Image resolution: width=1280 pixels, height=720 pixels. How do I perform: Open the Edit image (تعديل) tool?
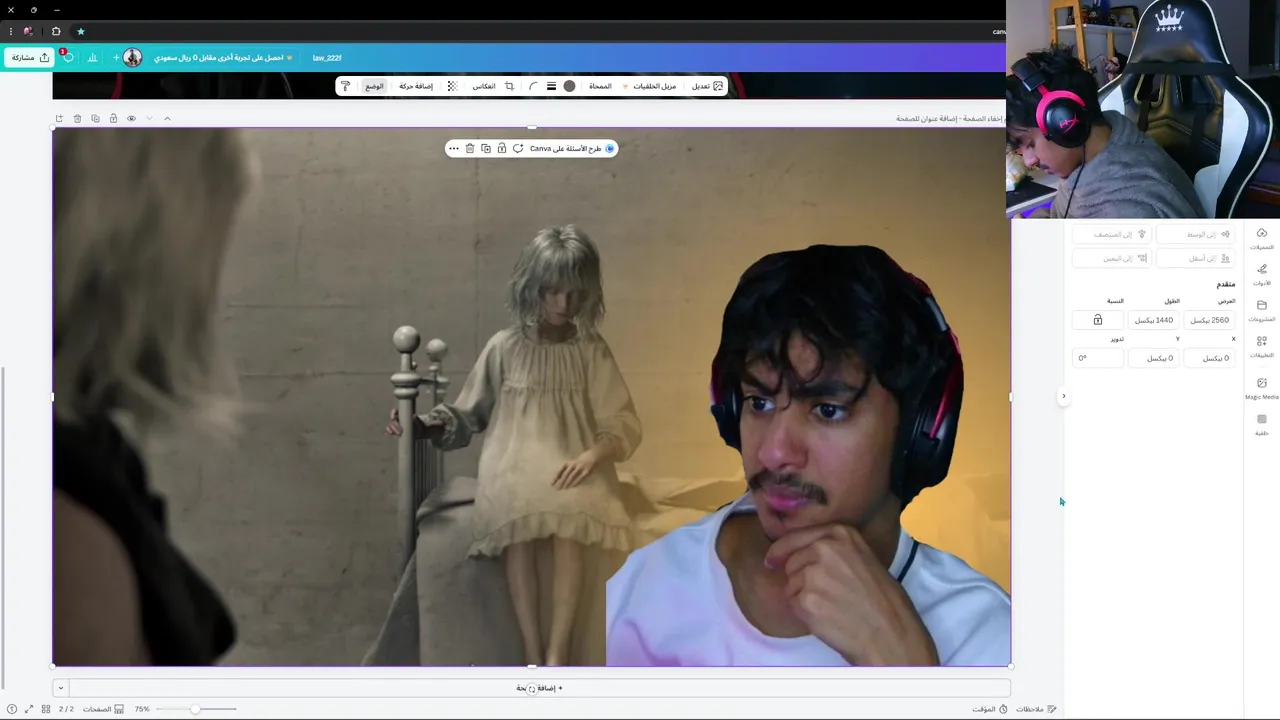[x=707, y=86]
